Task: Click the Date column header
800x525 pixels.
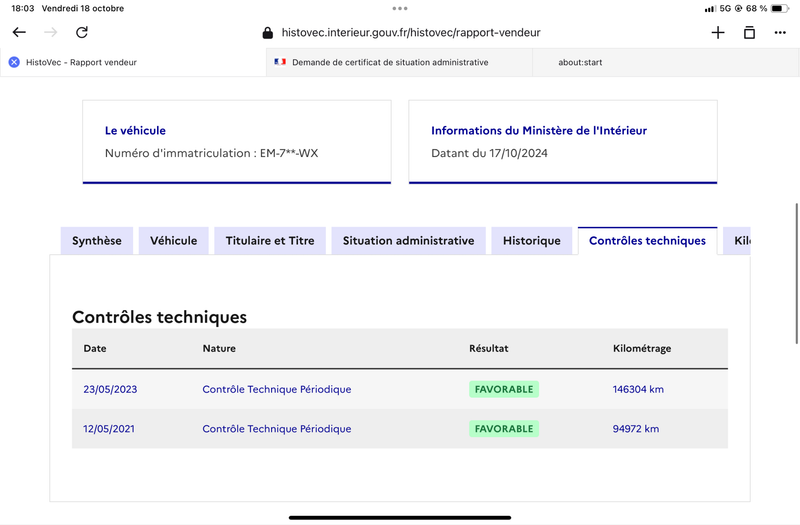Action: pyautogui.click(x=95, y=348)
